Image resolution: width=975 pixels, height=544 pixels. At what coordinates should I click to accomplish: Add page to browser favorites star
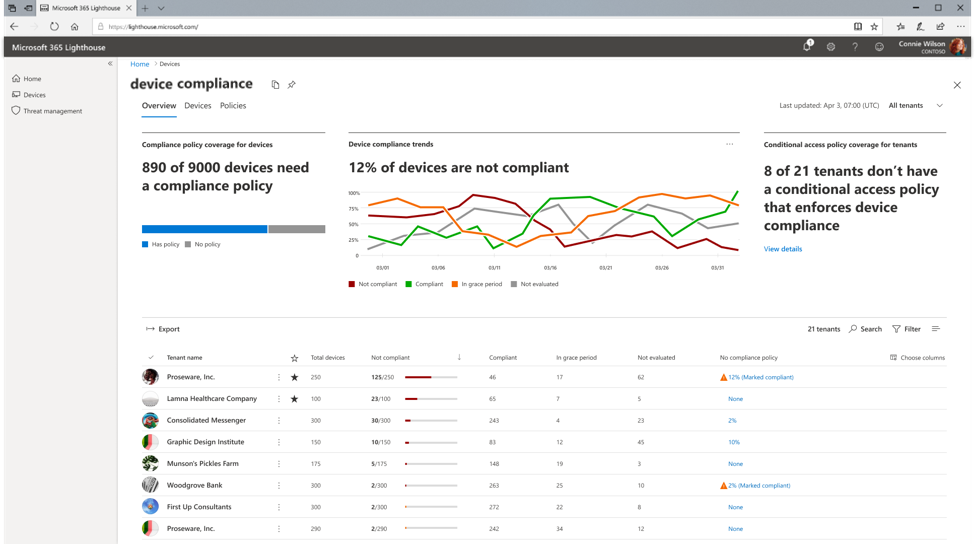coord(874,27)
